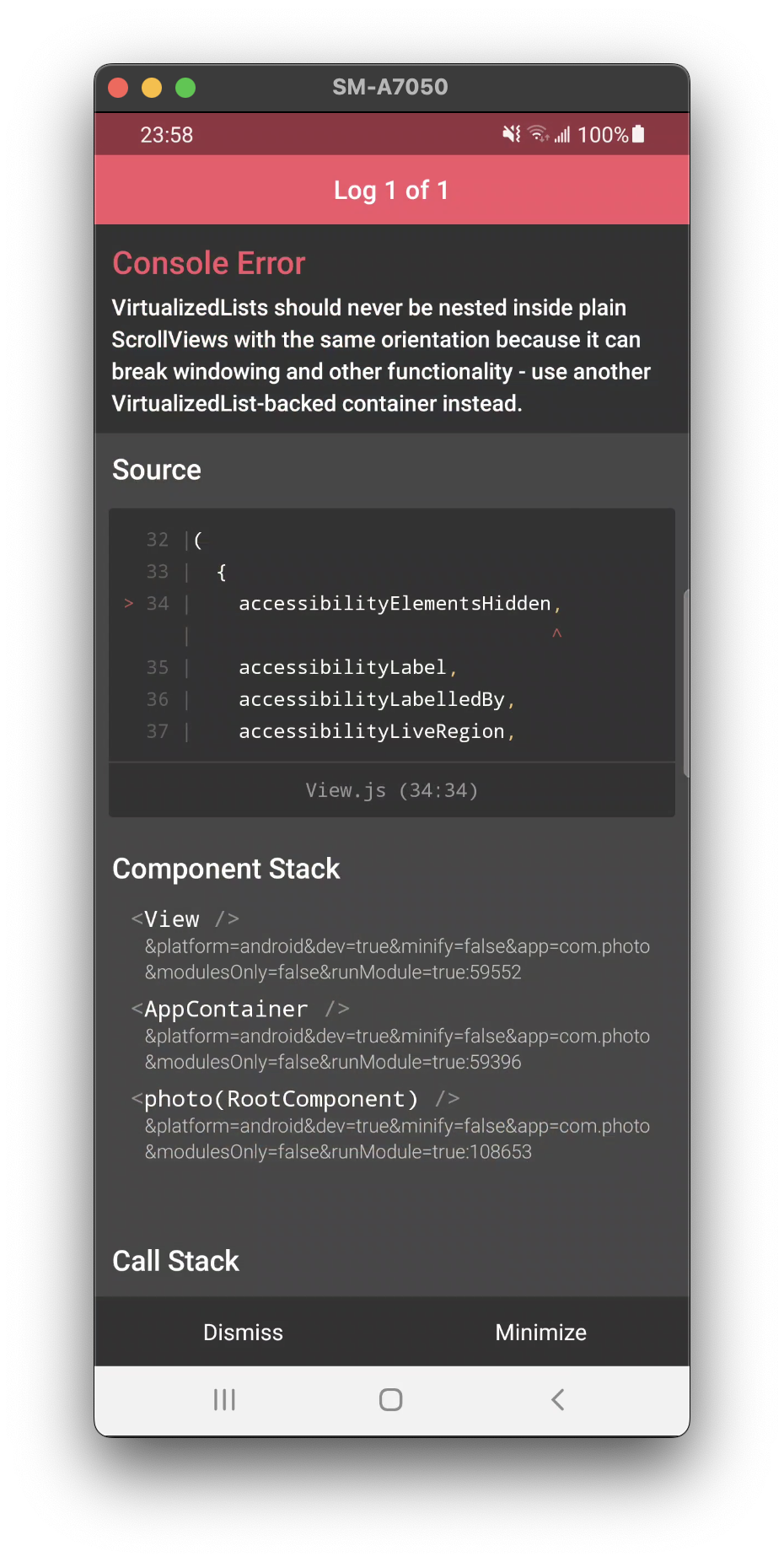This screenshot has height=1562, width=784.
Task: Expand the Call Stack section
Action: 175,1261
